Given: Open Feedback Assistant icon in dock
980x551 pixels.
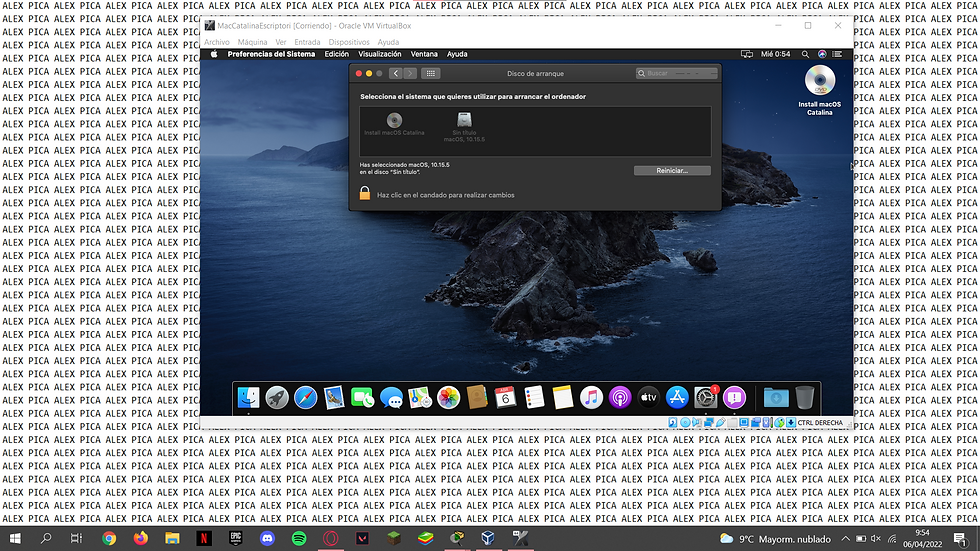Looking at the screenshot, I should coord(734,397).
